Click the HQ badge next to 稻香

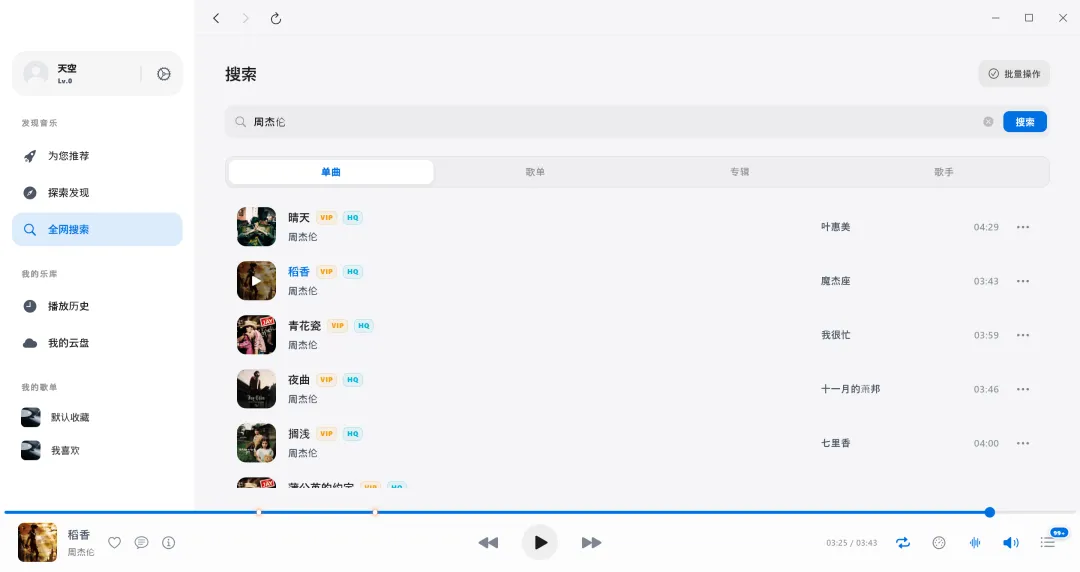click(353, 272)
